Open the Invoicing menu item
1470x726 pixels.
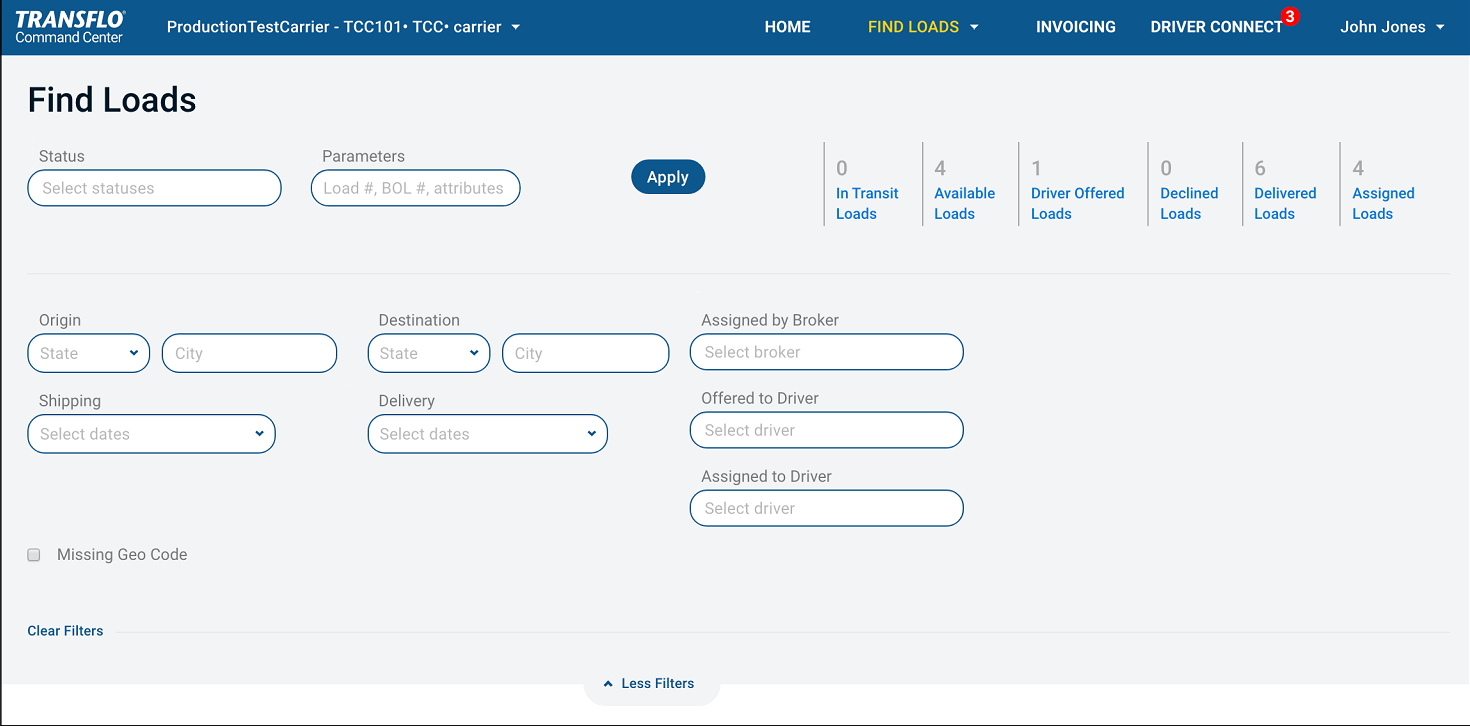(x=1075, y=27)
